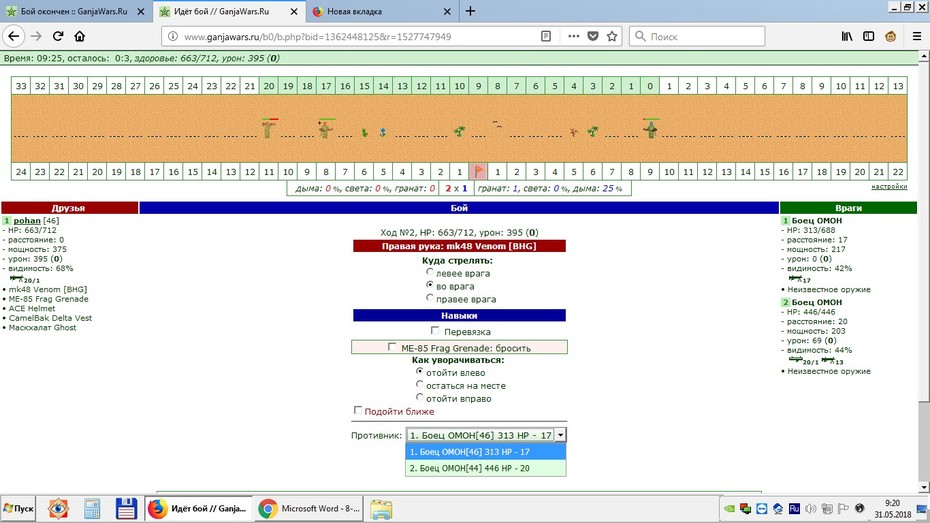
Task: Click 'Правая рука: mk48 Venom [BHG]' header
Action: pos(459,245)
